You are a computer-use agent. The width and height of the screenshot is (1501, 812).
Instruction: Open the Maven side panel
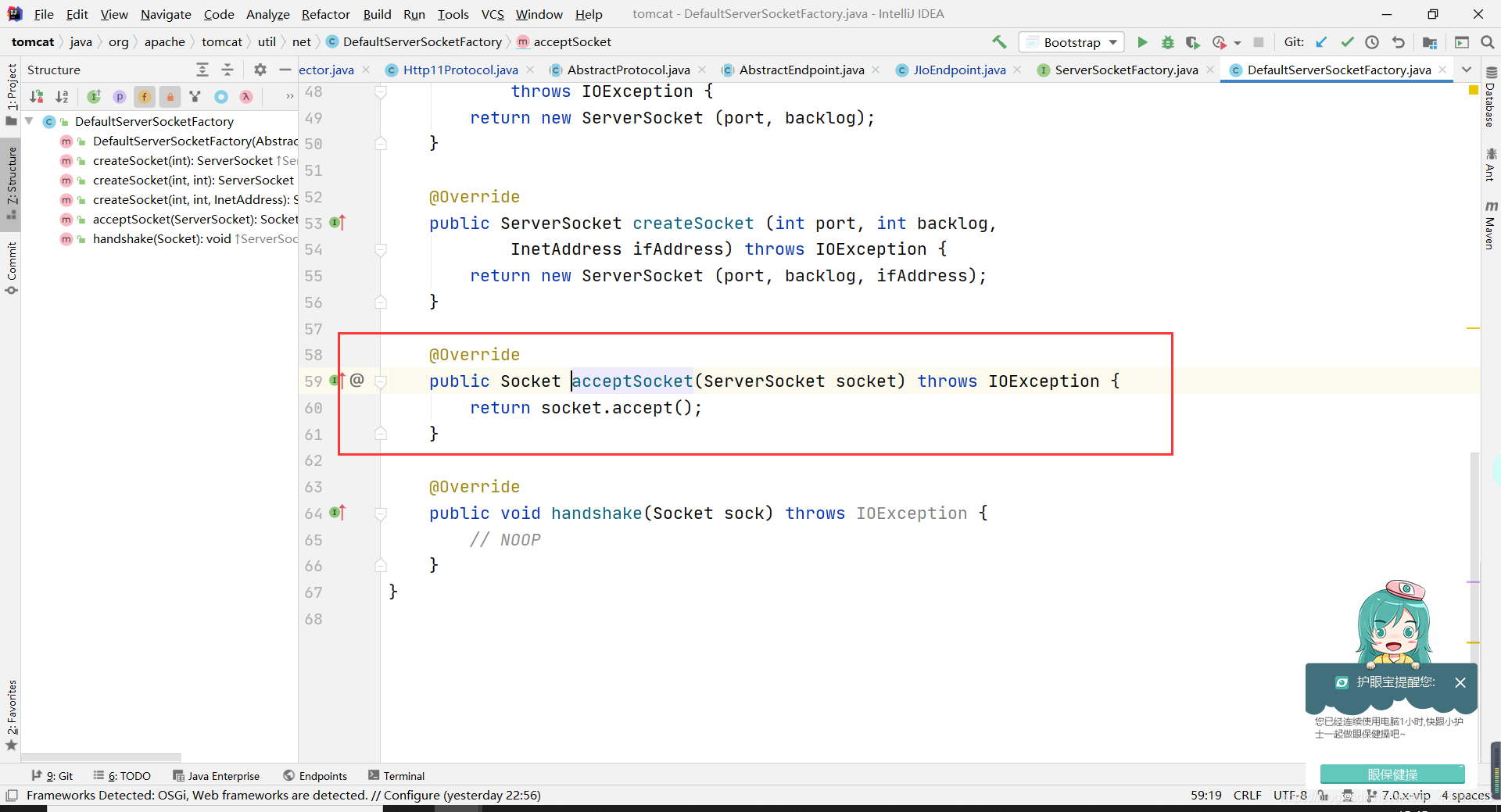pos(1491,226)
